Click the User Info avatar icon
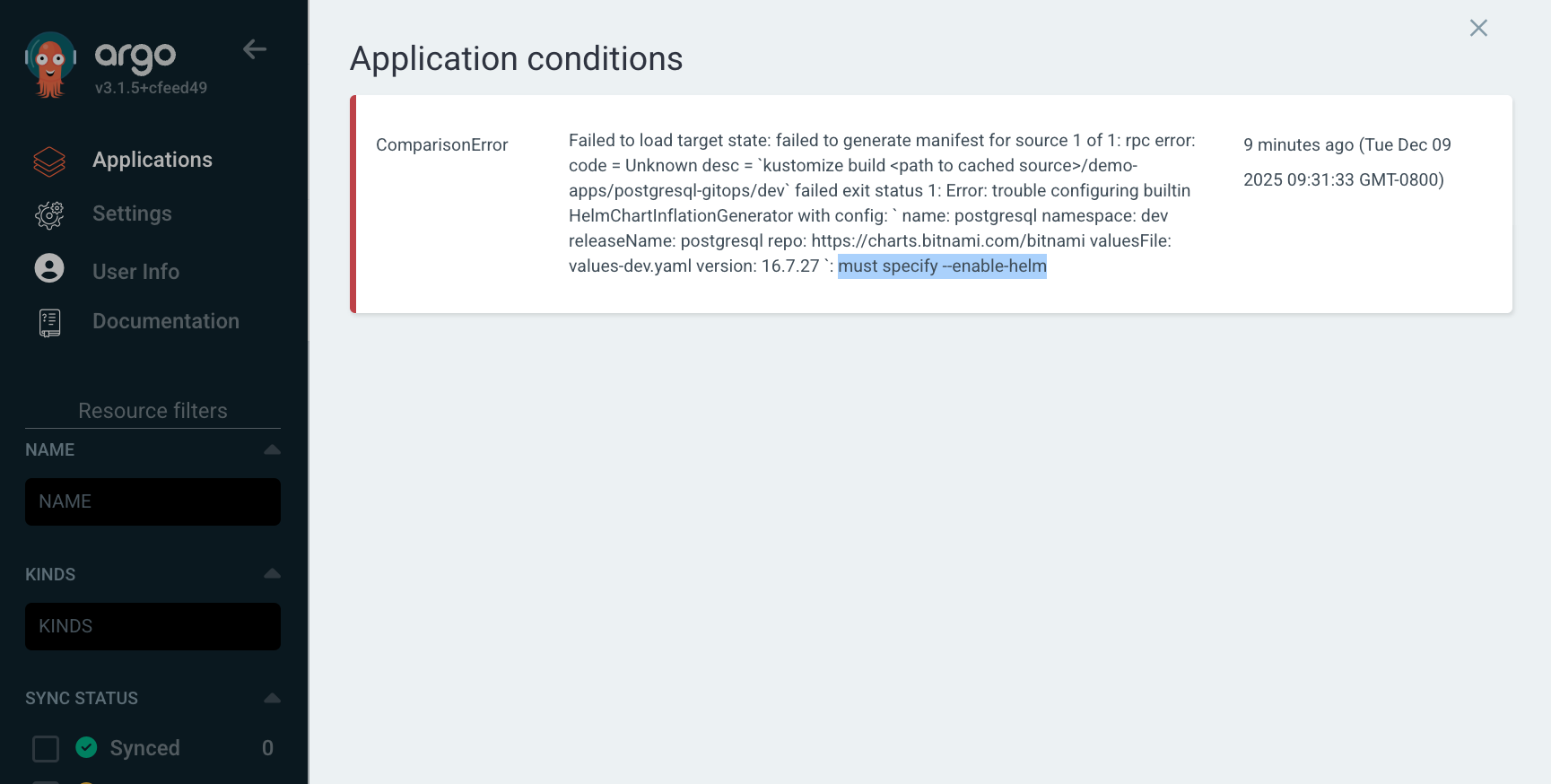 [x=49, y=268]
